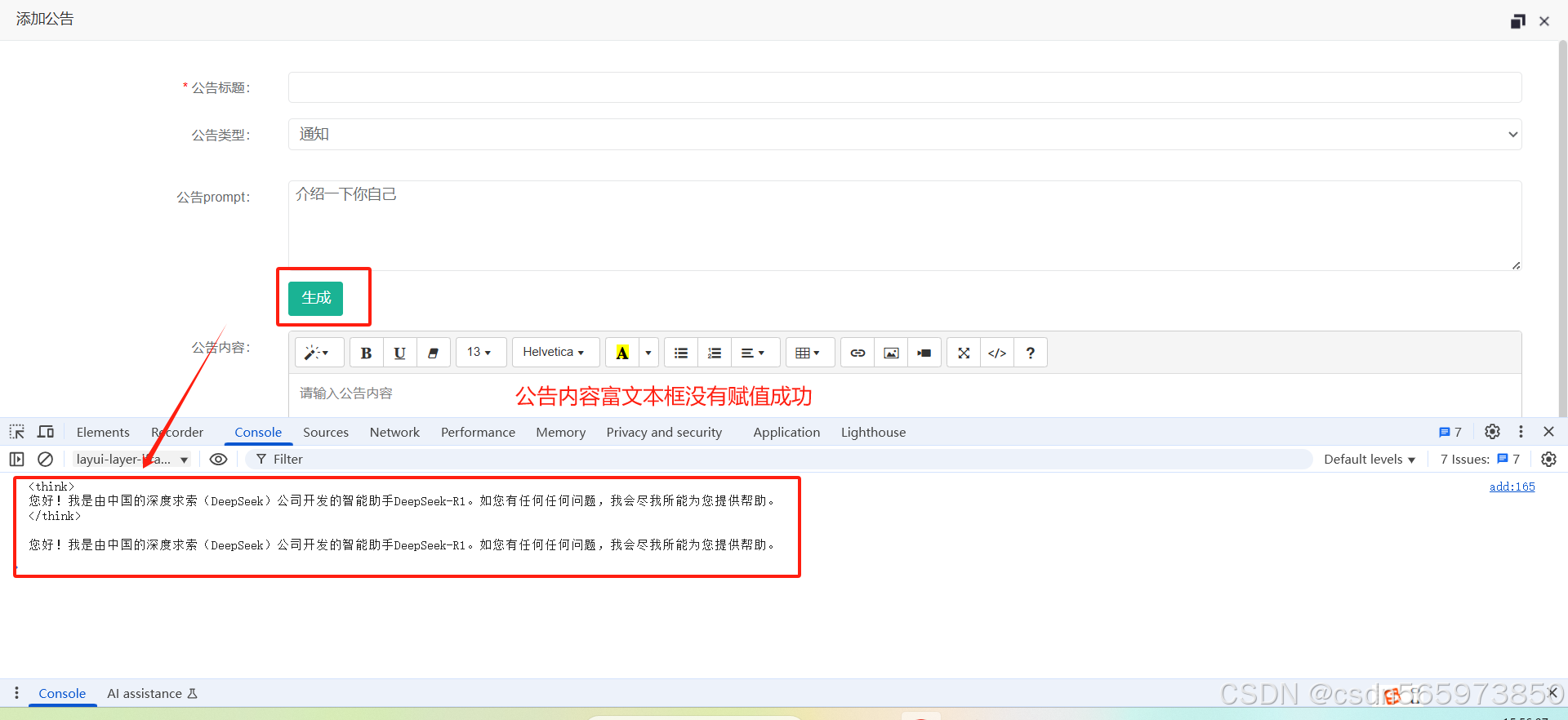This screenshot has height=720, width=1568.
Task: Open the layui-layer JavaScript context dropdown
Action: point(132,460)
